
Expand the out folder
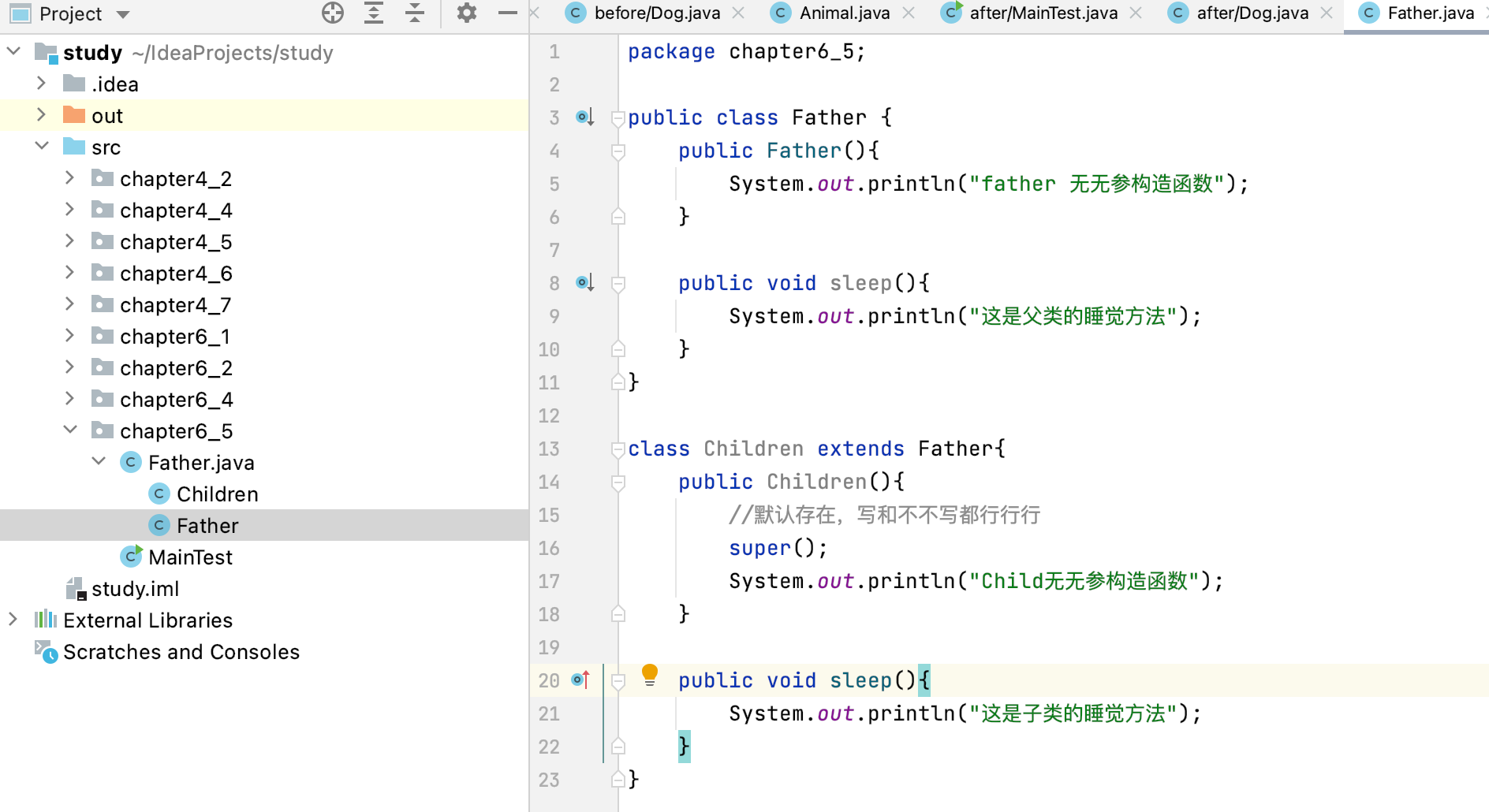pos(42,115)
